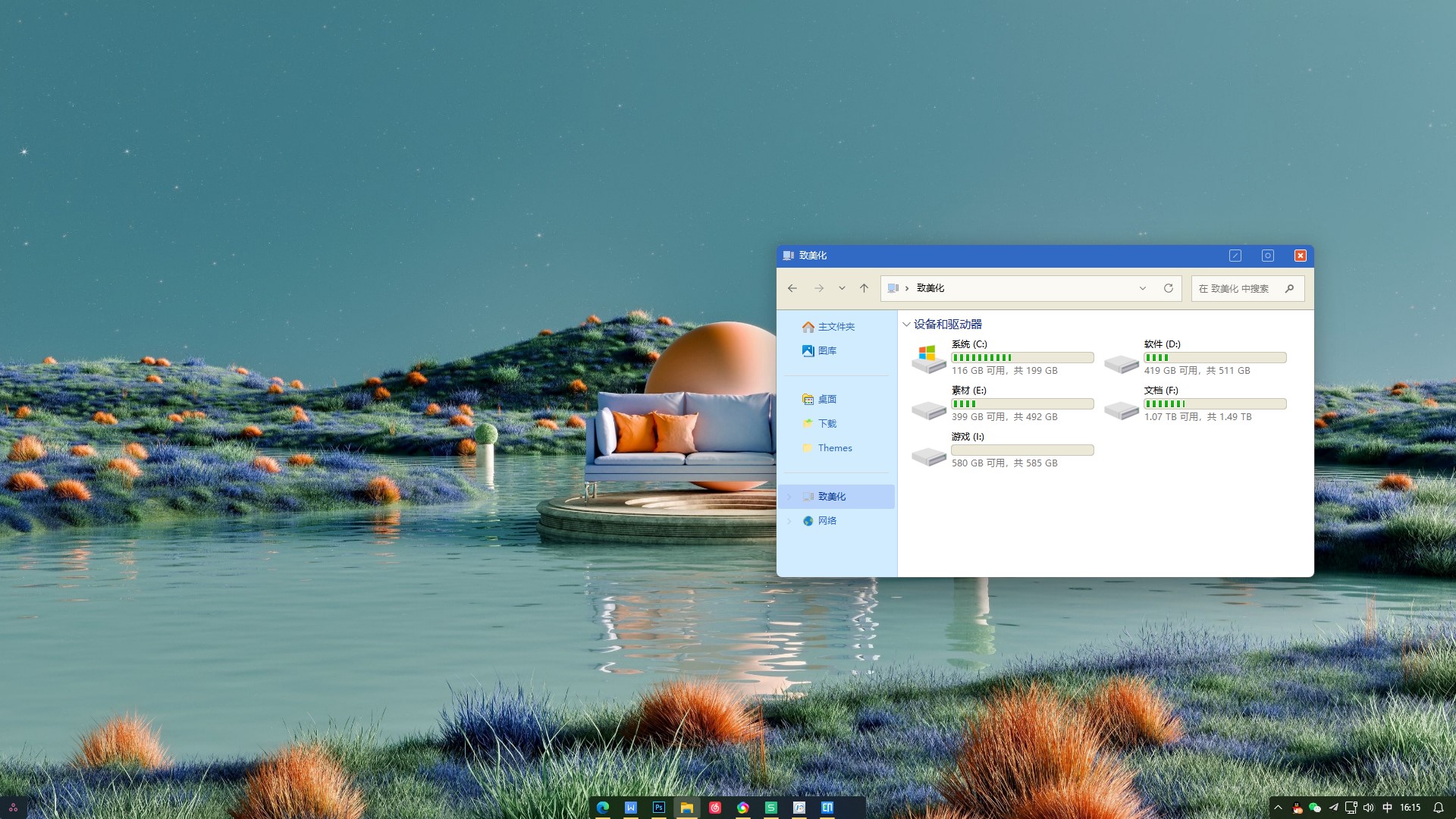Collapse the 设备和驱动器 group
The image size is (1456, 819).
[x=906, y=325]
